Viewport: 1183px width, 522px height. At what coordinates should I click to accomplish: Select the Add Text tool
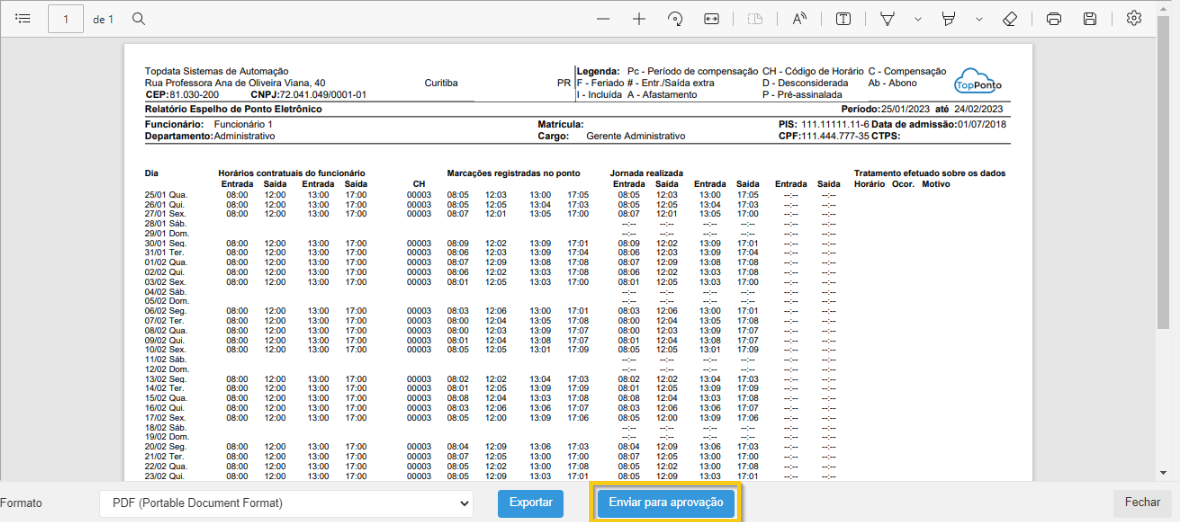843,19
